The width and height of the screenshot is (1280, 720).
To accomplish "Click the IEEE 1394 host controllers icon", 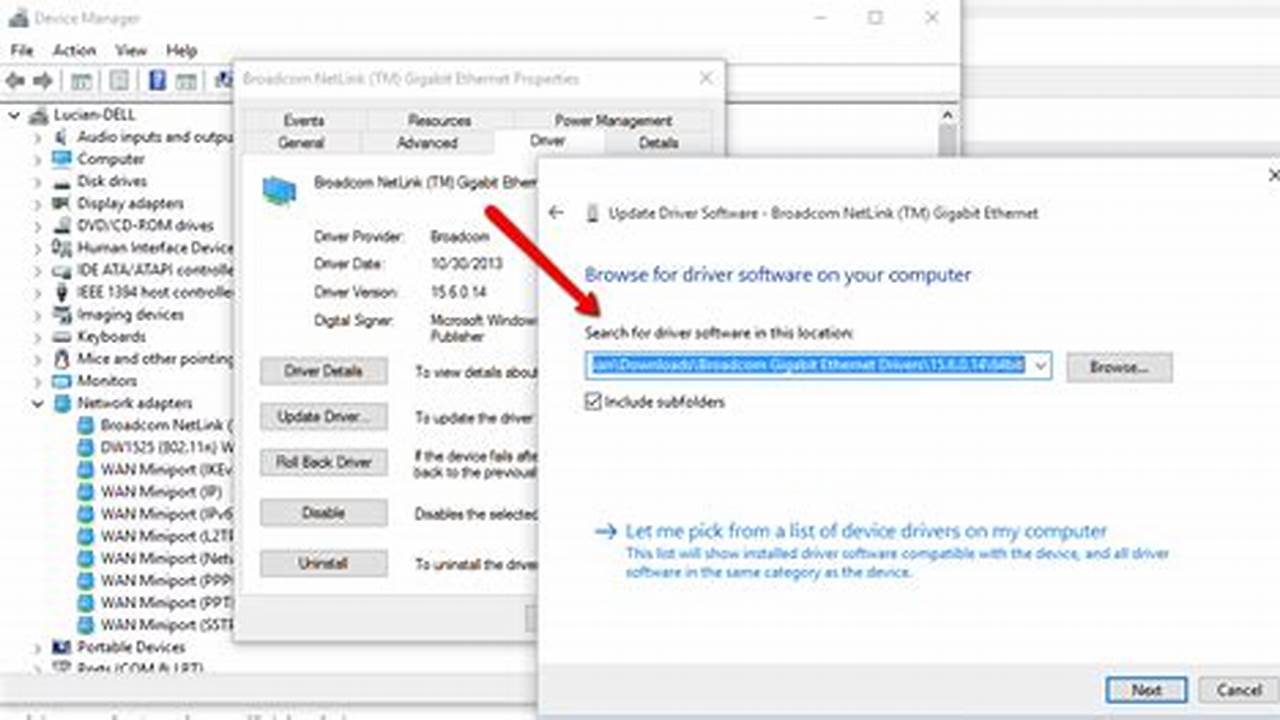I will (x=61, y=292).
